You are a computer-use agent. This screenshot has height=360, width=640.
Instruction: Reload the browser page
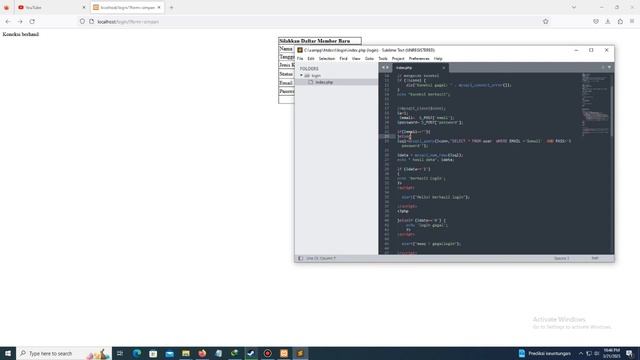click(x=32, y=21)
